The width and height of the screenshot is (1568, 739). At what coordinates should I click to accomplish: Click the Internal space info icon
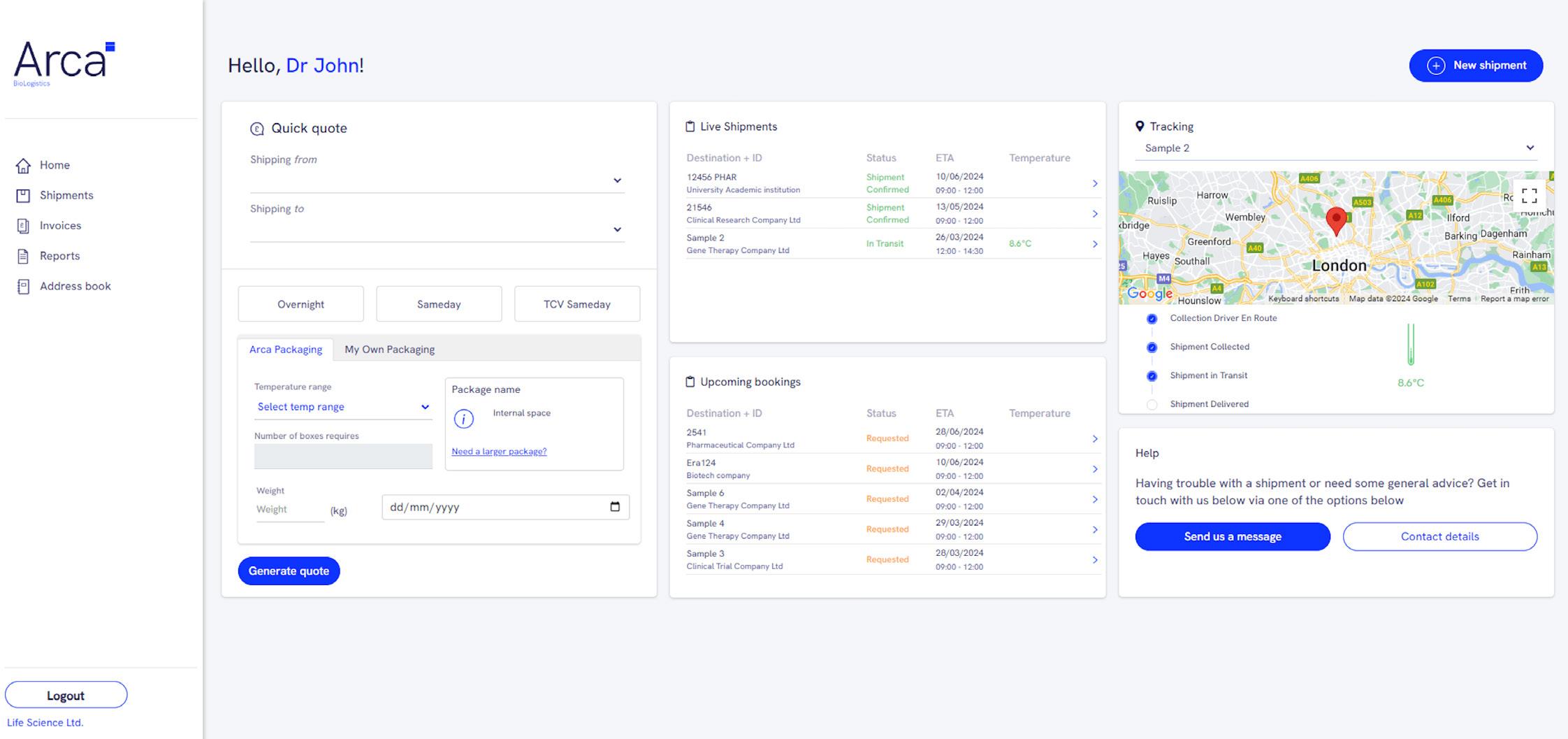(x=463, y=419)
